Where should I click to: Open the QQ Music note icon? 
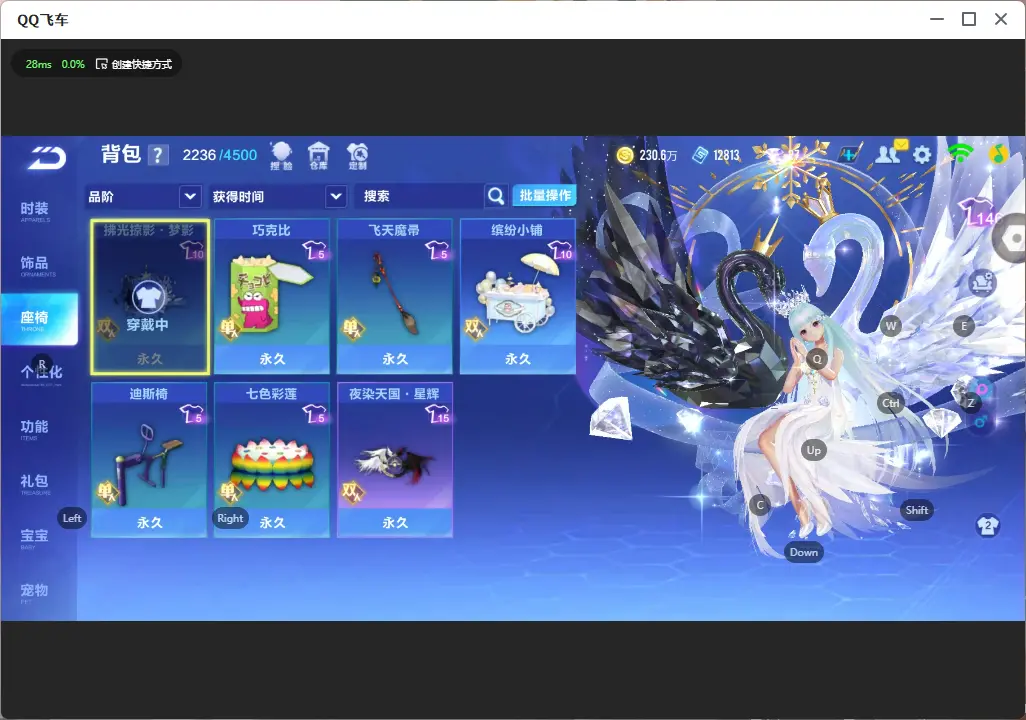tap(998, 153)
